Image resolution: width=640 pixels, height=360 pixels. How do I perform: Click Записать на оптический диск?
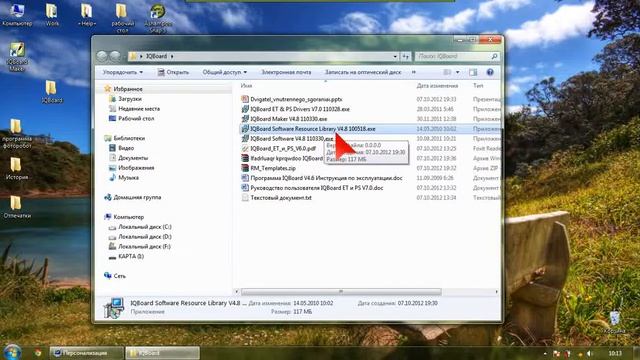coord(363,72)
